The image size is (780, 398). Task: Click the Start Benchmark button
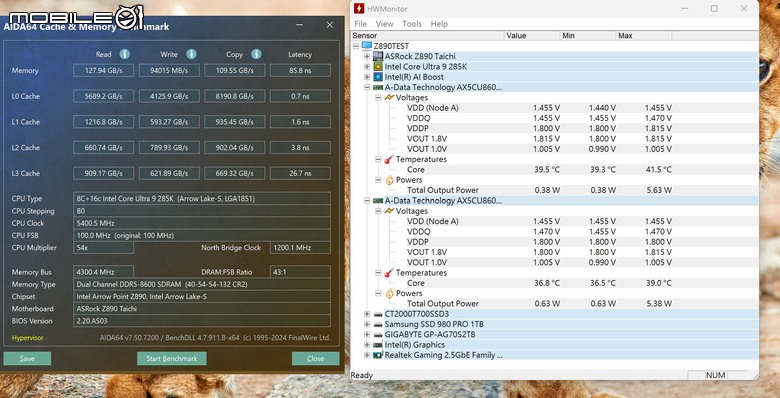tap(172, 358)
